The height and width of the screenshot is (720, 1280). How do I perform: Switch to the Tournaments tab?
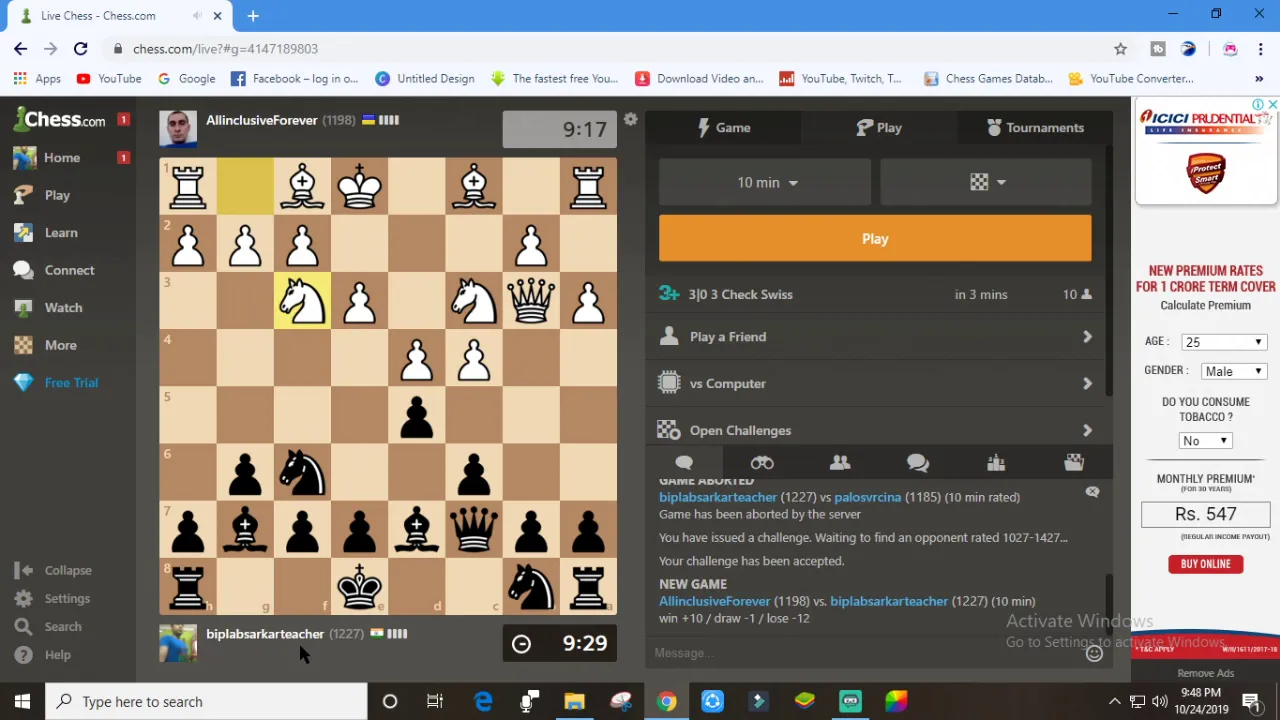click(1035, 128)
